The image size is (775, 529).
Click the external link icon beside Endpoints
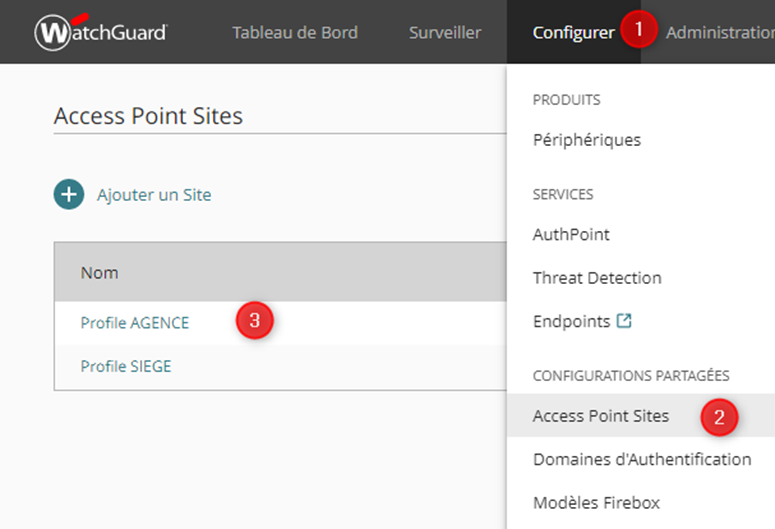click(624, 321)
